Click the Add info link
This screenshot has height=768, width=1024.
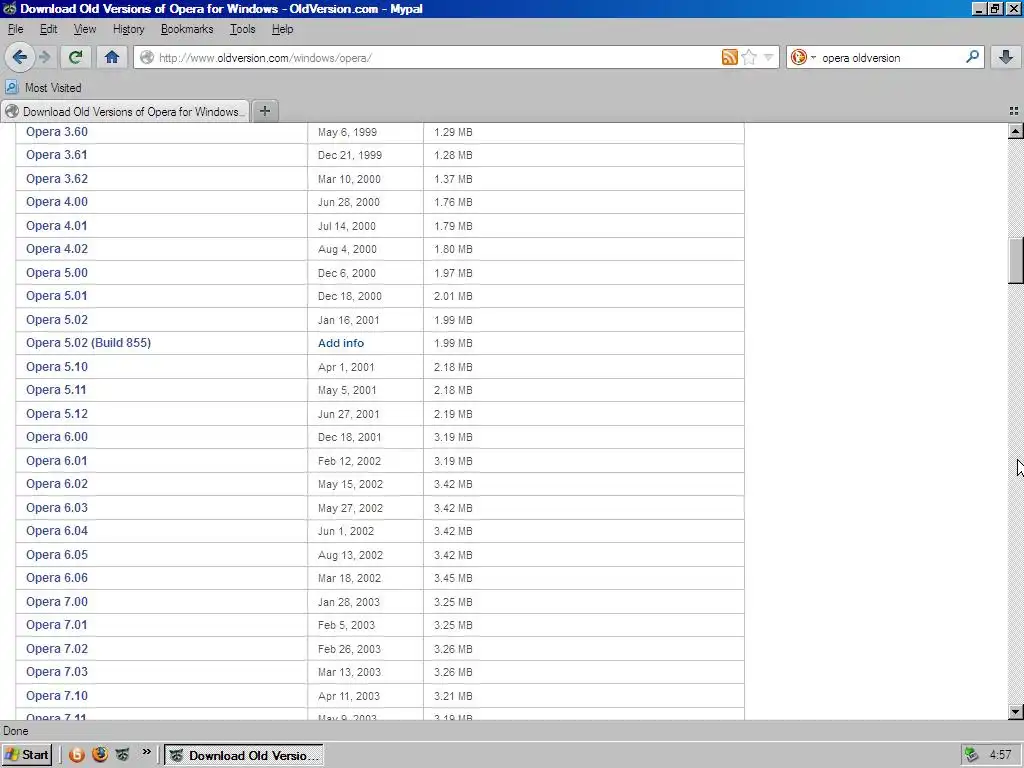tap(341, 343)
